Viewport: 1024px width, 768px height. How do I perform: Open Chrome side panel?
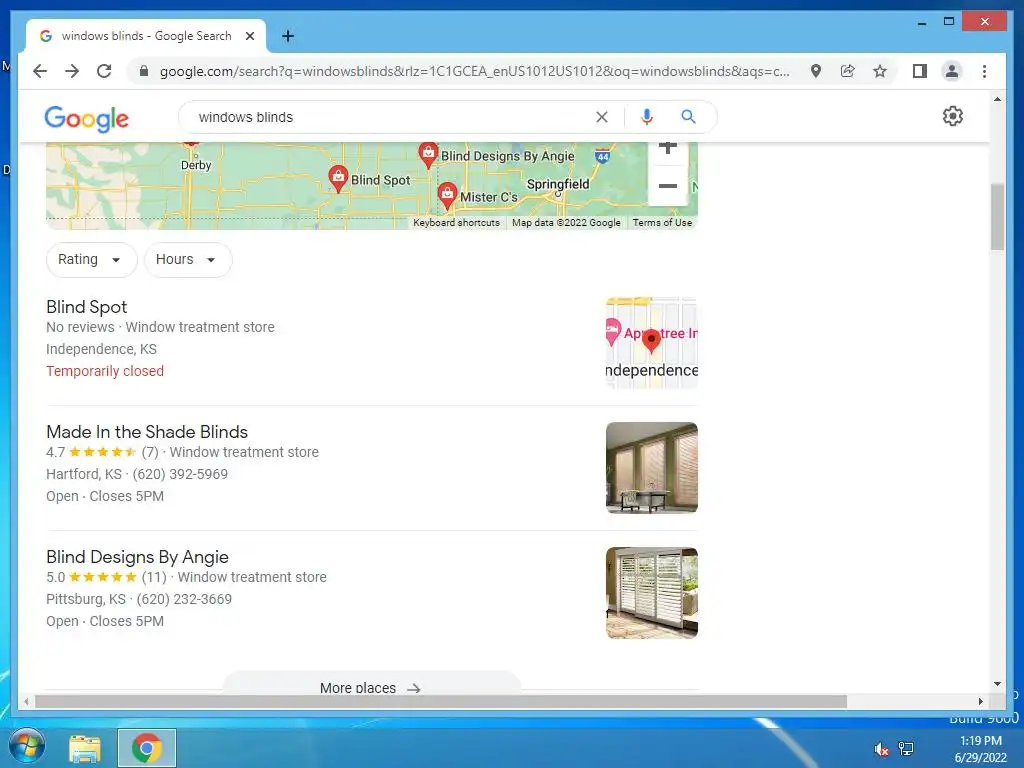920,71
